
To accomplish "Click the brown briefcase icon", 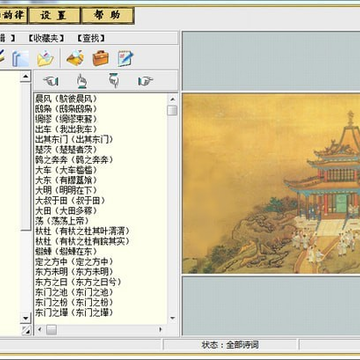I will [x=101, y=58].
